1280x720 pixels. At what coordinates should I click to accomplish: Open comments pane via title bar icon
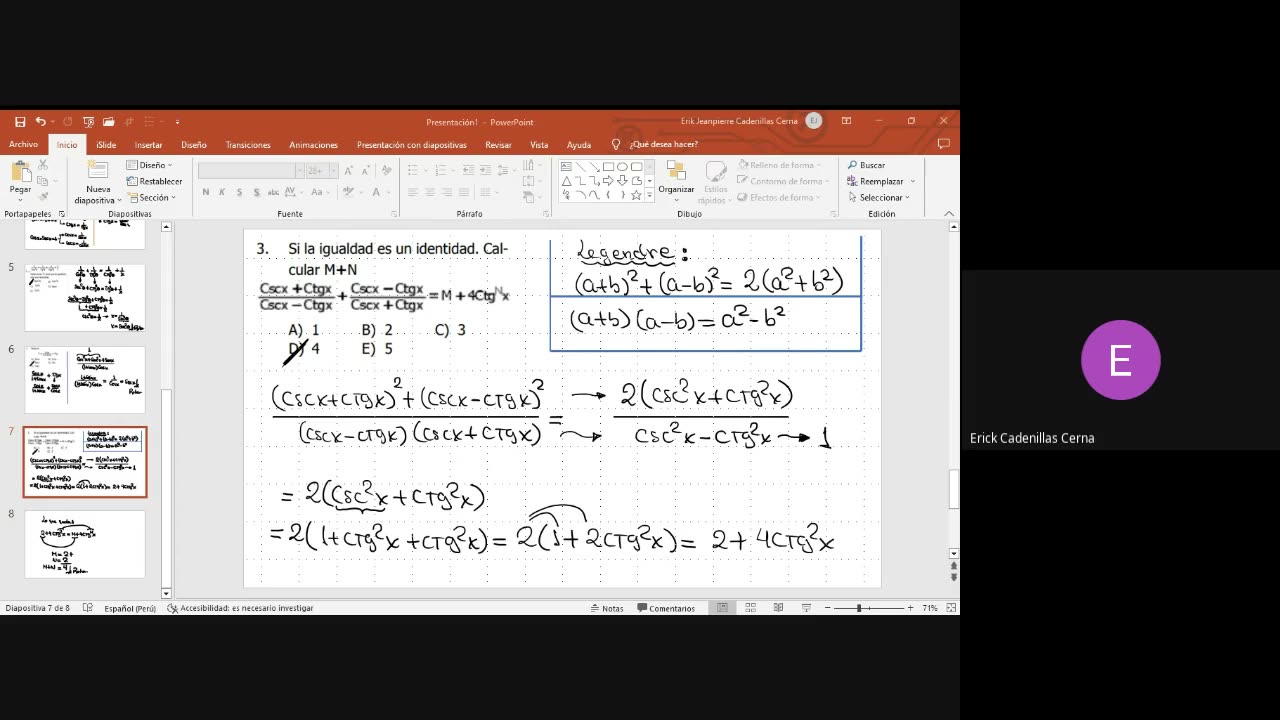click(943, 144)
